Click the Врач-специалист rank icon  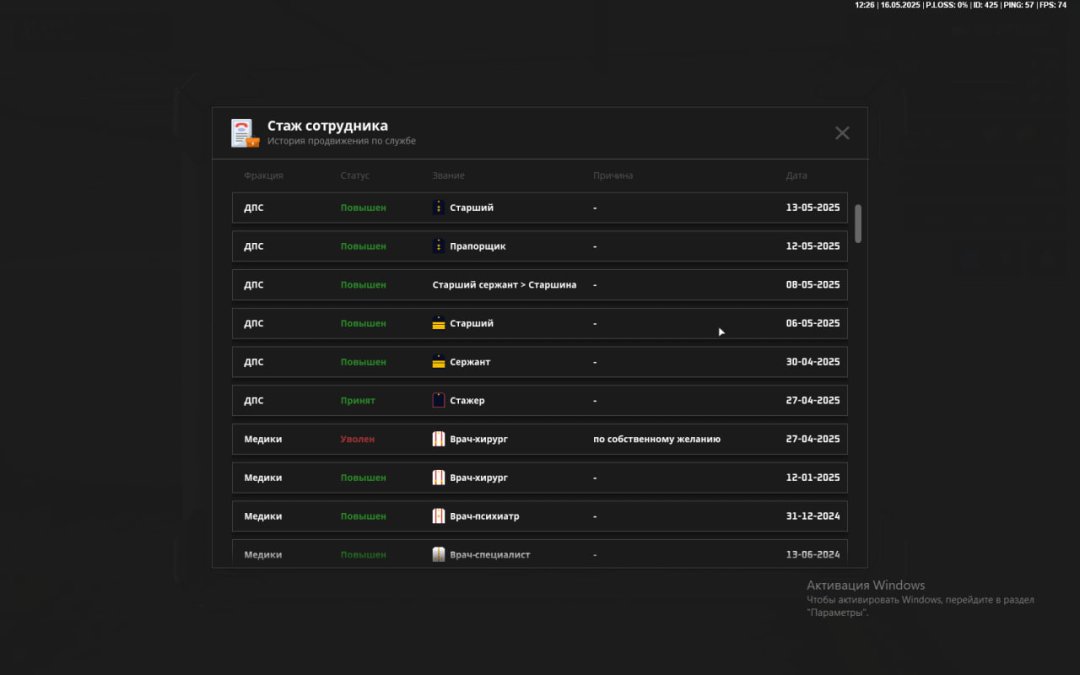coord(438,554)
